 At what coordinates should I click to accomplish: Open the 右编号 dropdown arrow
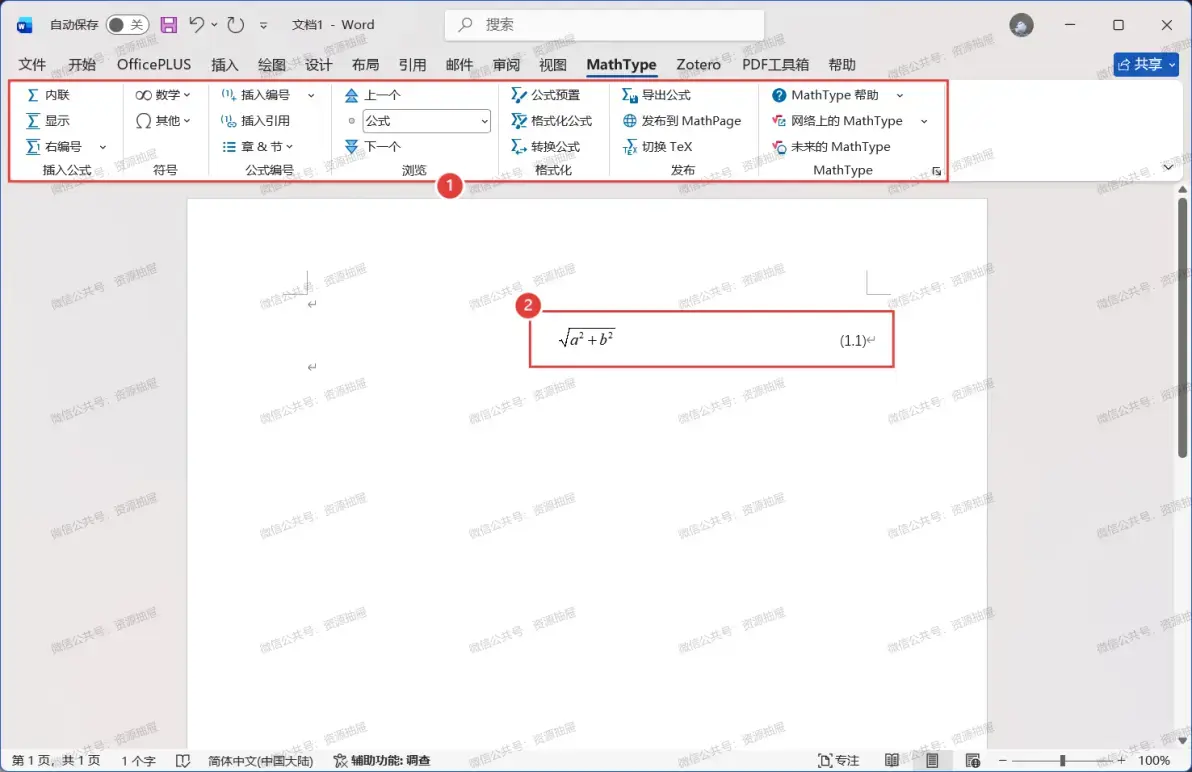pos(103,147)
